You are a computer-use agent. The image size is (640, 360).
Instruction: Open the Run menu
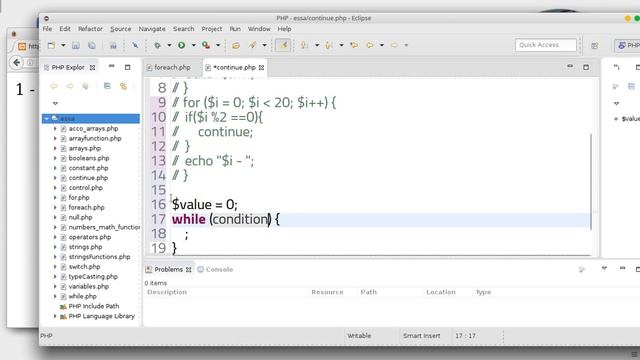(x=235, y=29)
